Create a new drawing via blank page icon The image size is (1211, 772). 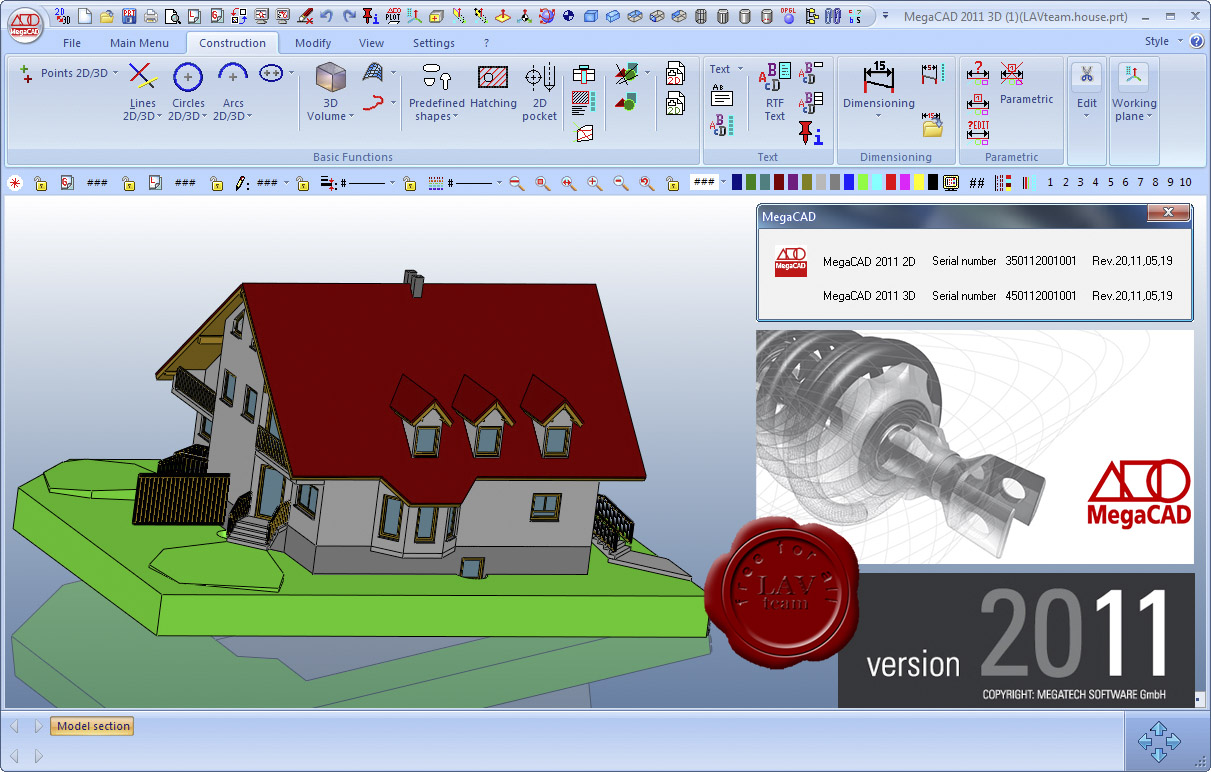[85, 16]
